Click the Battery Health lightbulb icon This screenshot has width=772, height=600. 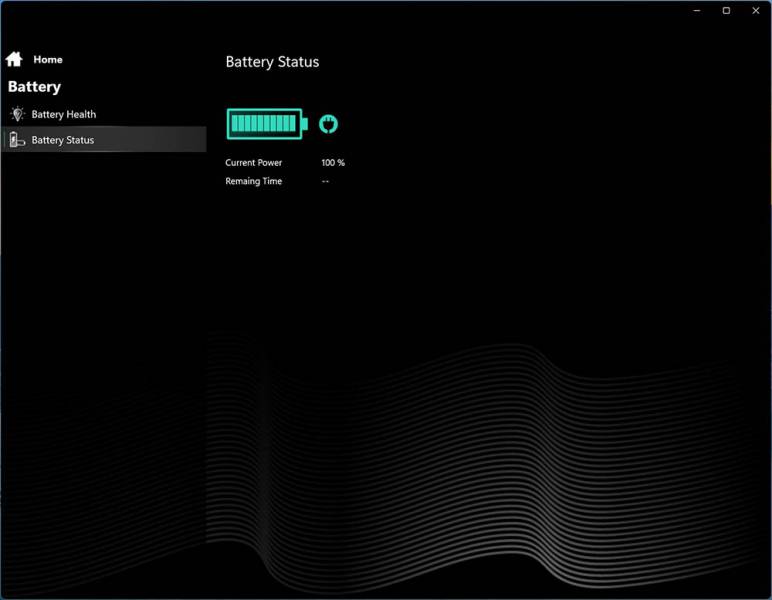(16, 114)
